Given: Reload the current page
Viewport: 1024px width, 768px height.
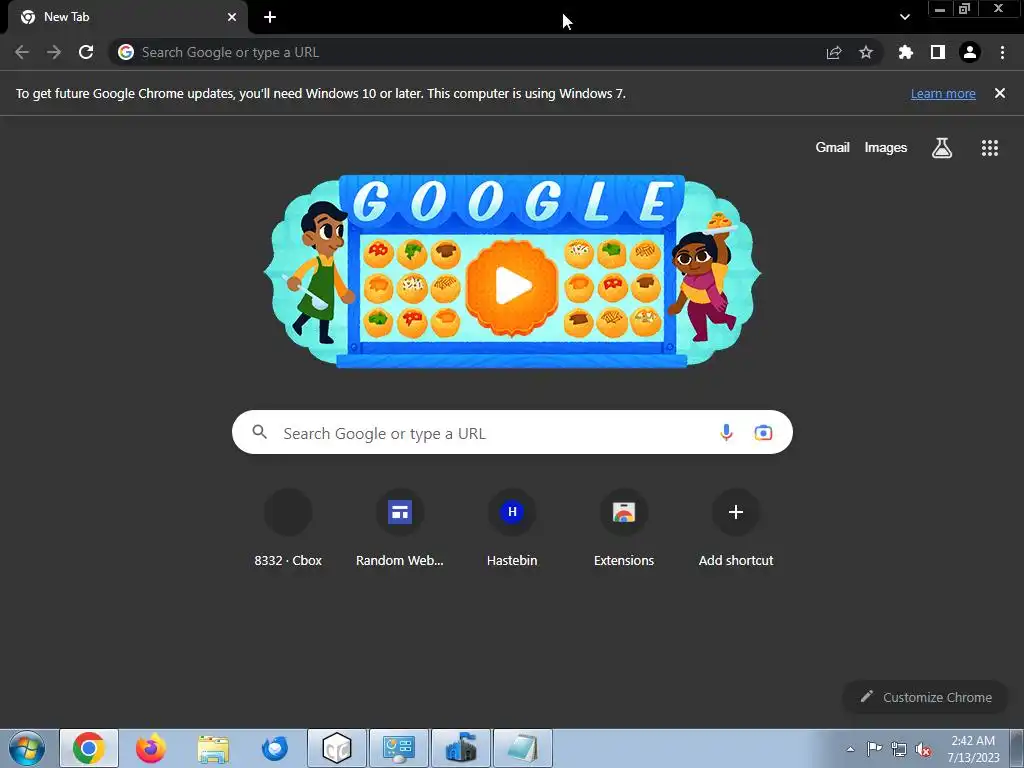Looking at the screenshot, I should 86,52.
